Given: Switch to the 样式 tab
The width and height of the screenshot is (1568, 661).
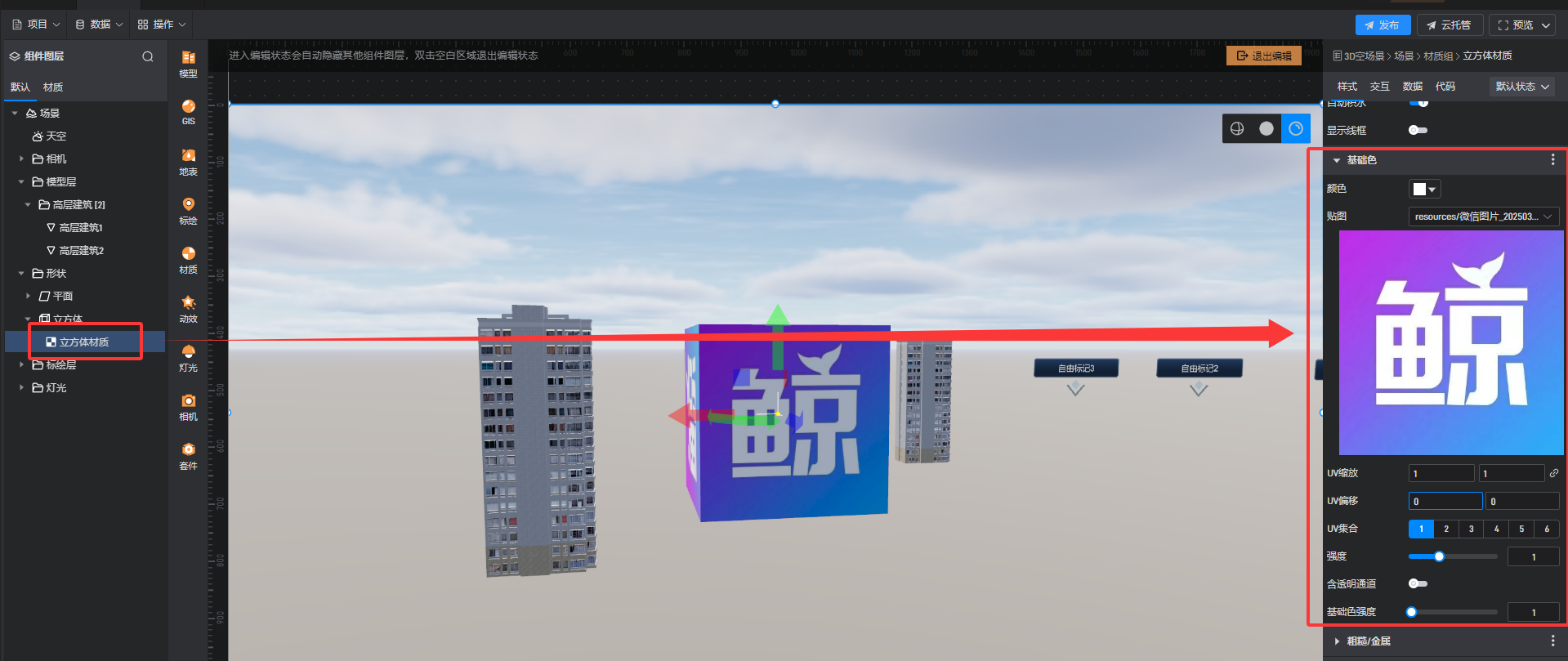Looking at the screenshot, I should click(x=1347, y=87).
